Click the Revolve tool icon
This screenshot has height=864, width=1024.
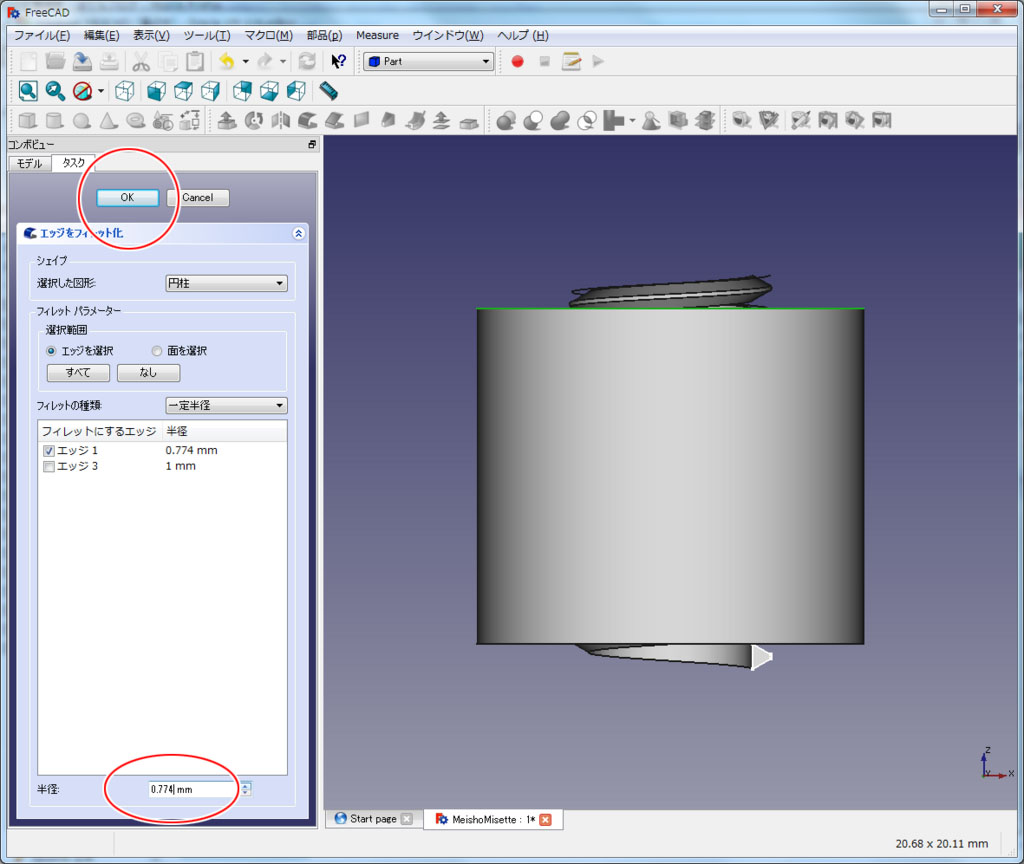(254, 120)
